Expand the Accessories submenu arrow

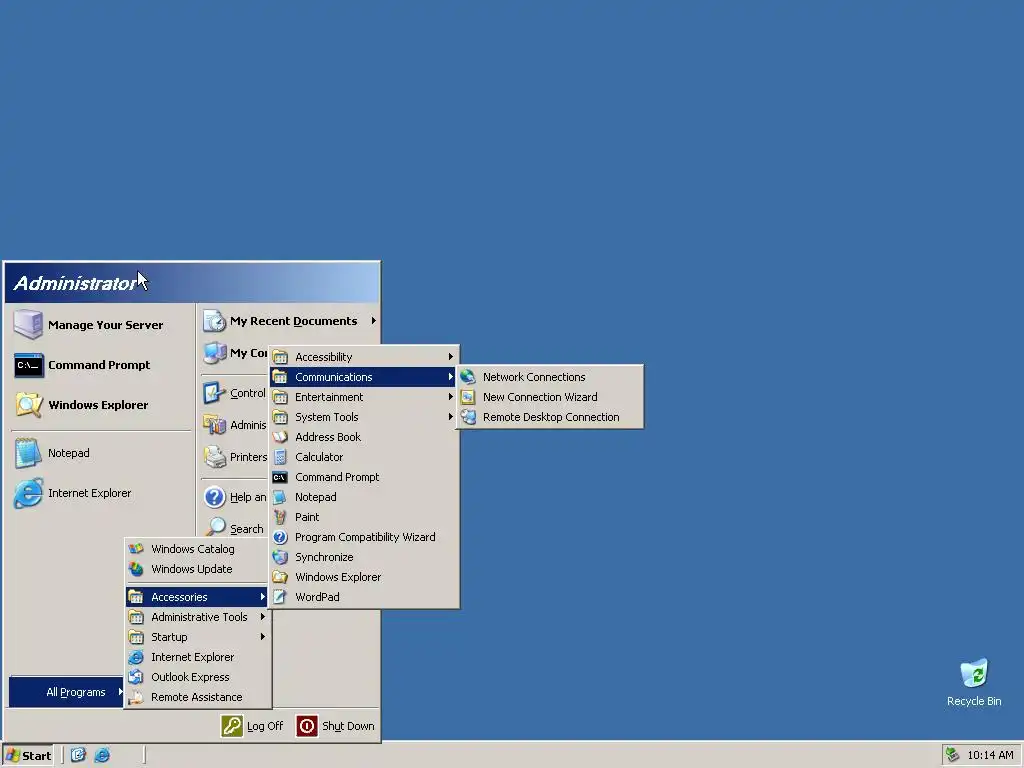(x=263, y=597)
